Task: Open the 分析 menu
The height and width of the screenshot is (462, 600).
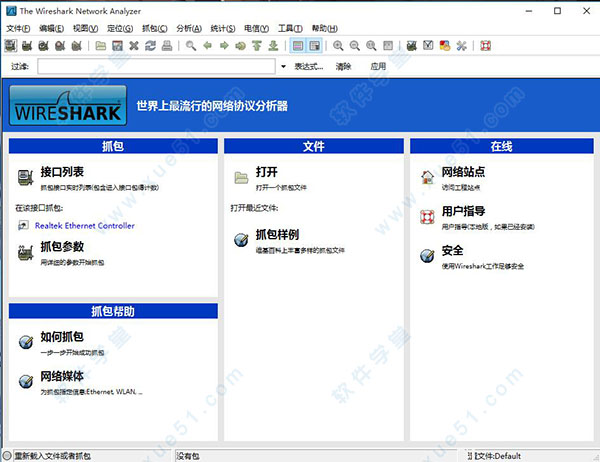Action: 187,28
